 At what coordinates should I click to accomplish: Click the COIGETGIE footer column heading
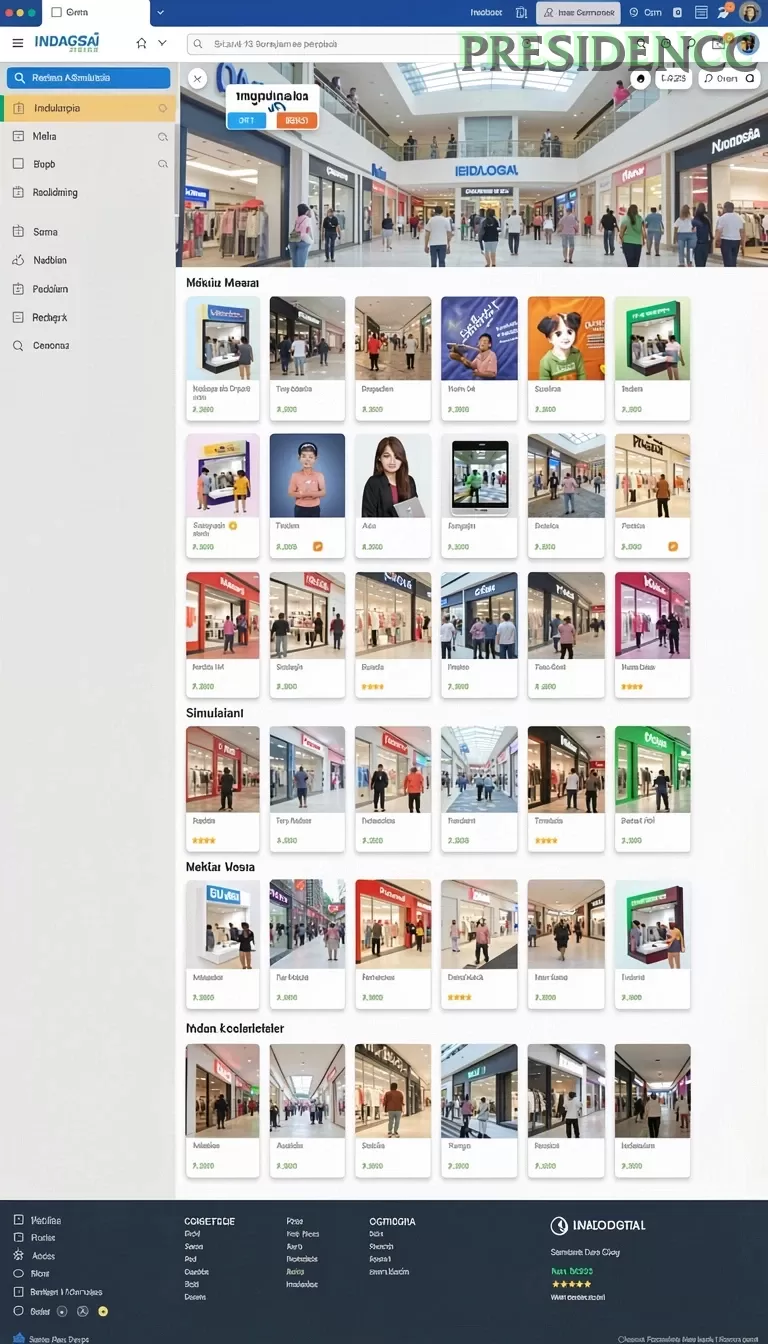point(210,1221)
